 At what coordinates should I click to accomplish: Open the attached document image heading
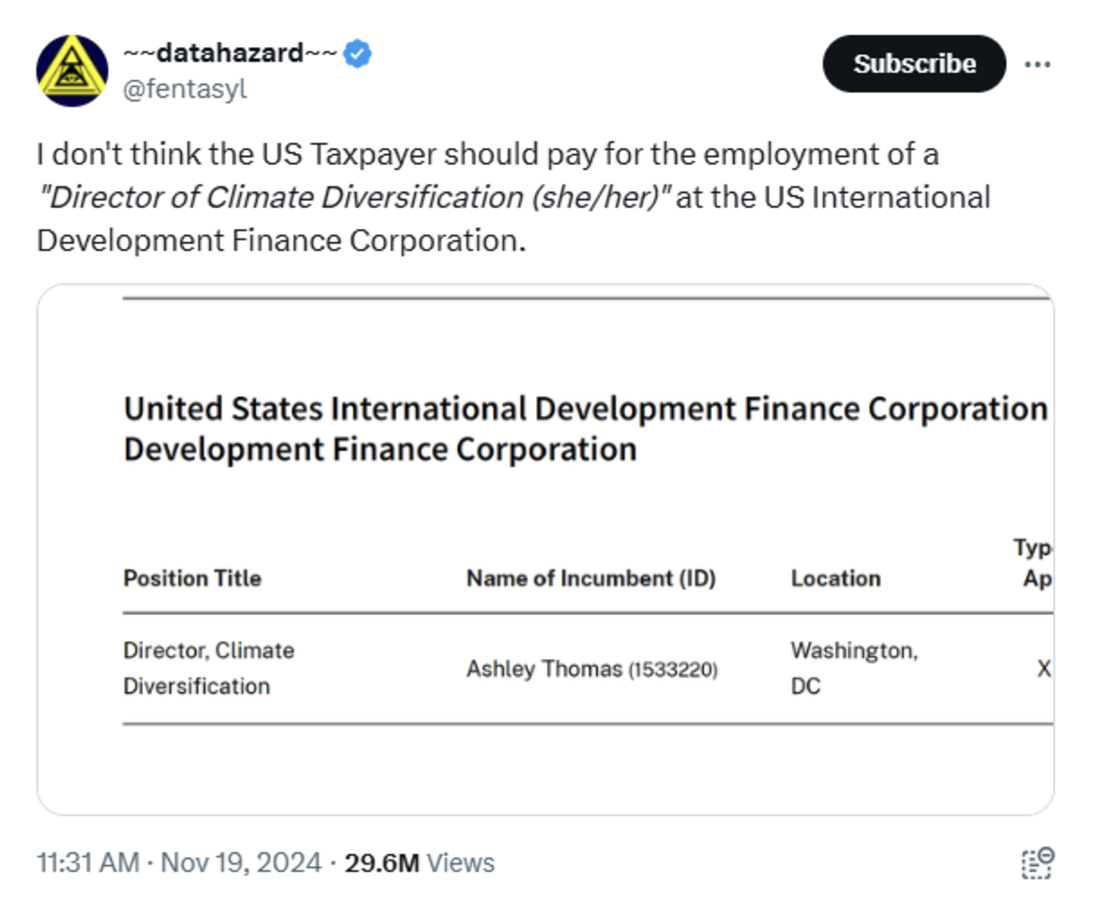[586, 429]
